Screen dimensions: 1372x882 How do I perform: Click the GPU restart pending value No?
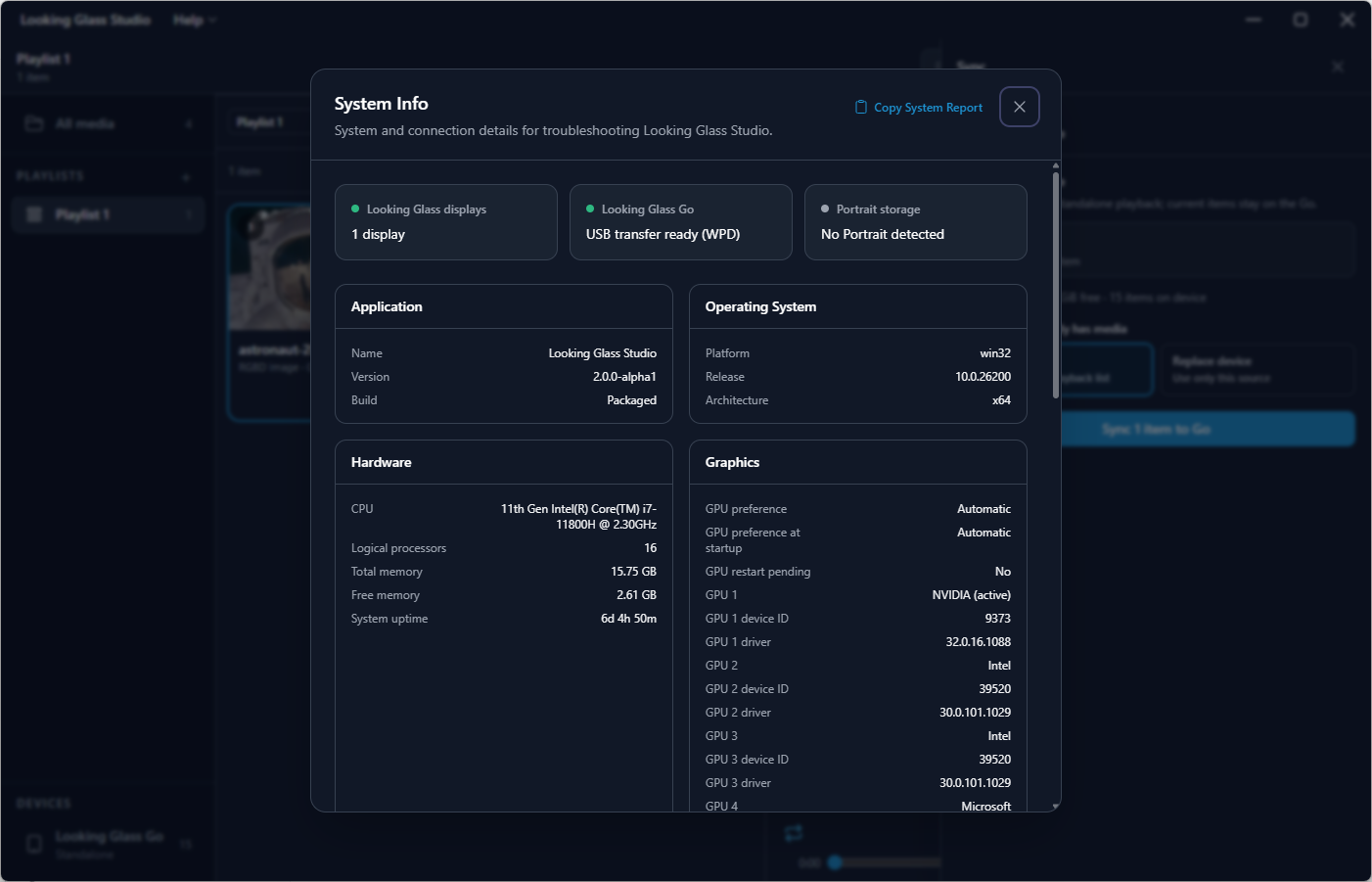coord(1002,572)
